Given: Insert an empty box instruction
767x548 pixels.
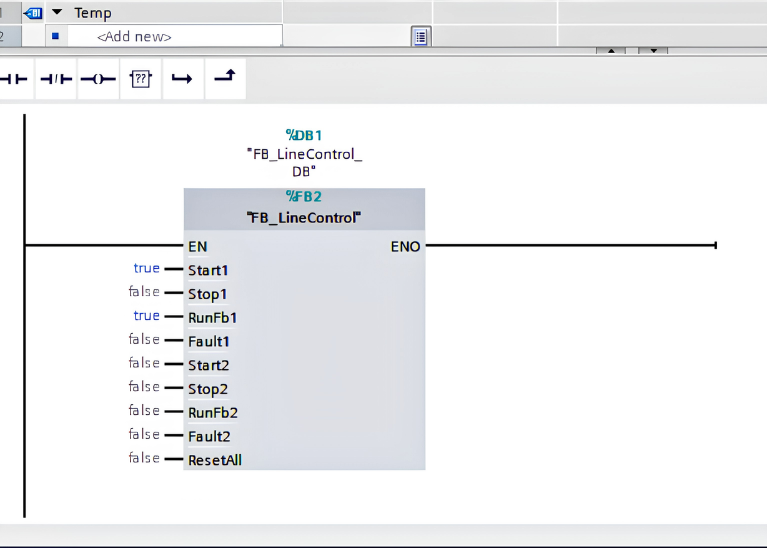Looking at the screenshot, I should coord(140,79).
